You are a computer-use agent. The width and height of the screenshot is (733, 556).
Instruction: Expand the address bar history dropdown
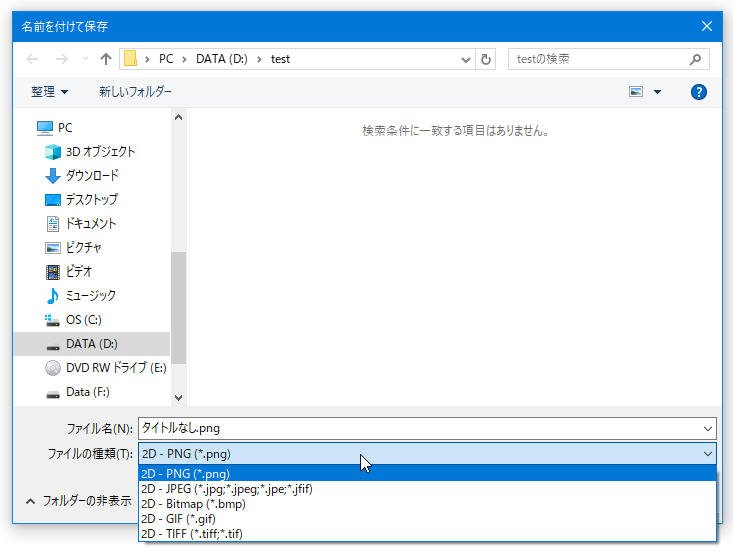pos(466,59)
